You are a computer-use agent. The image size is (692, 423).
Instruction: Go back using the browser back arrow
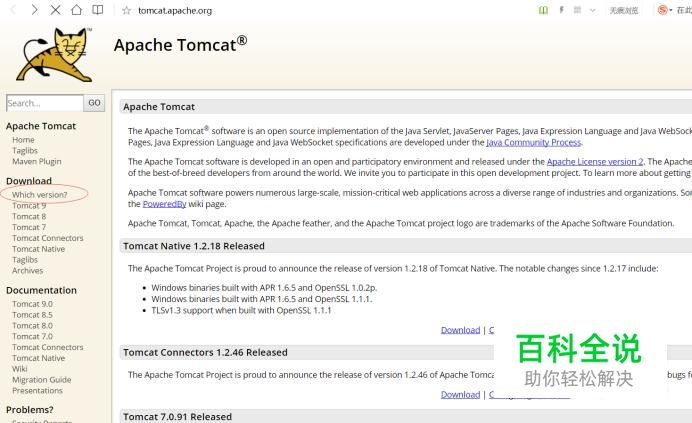(x=13, y=10)
